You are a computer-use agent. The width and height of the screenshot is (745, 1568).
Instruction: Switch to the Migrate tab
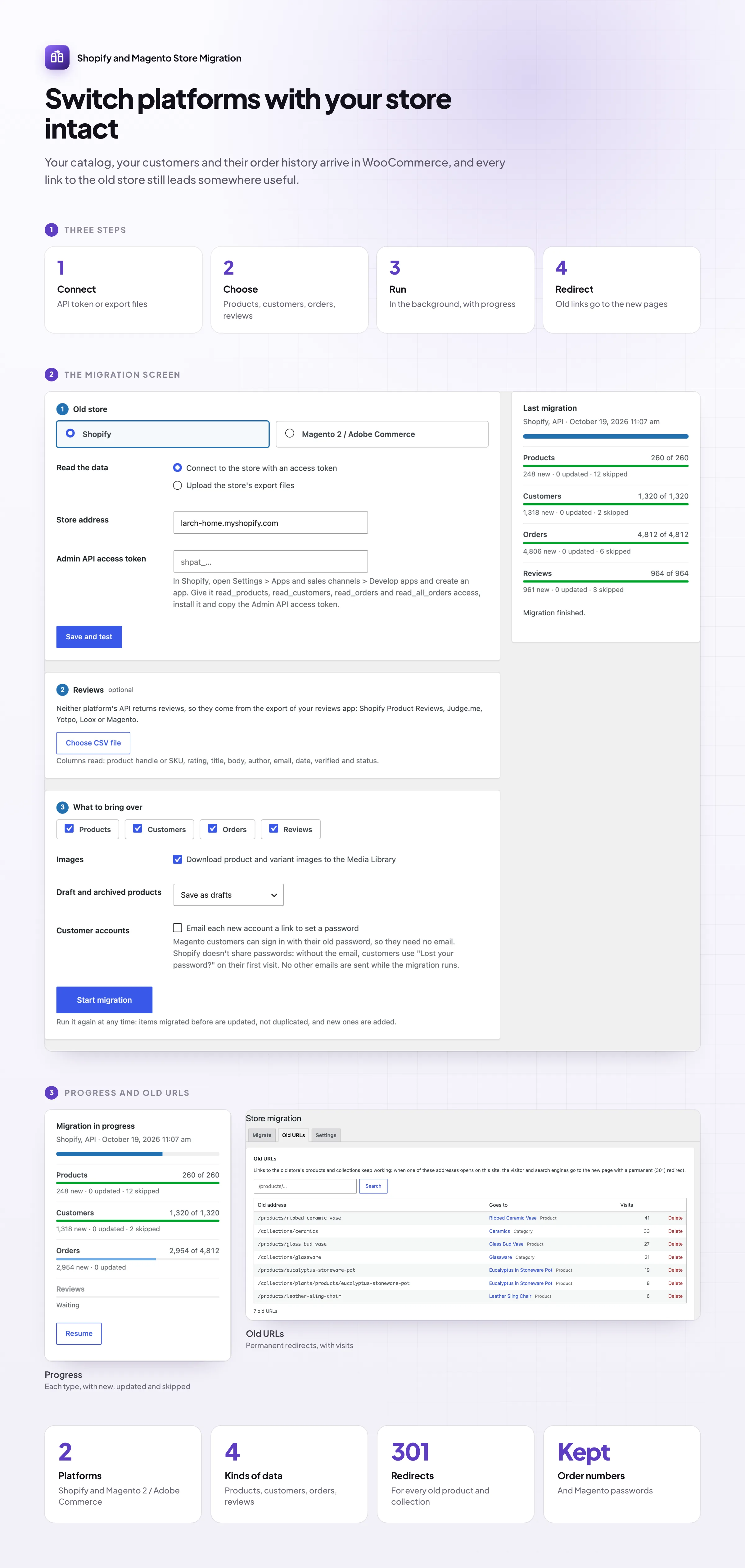coord(261,1135)
